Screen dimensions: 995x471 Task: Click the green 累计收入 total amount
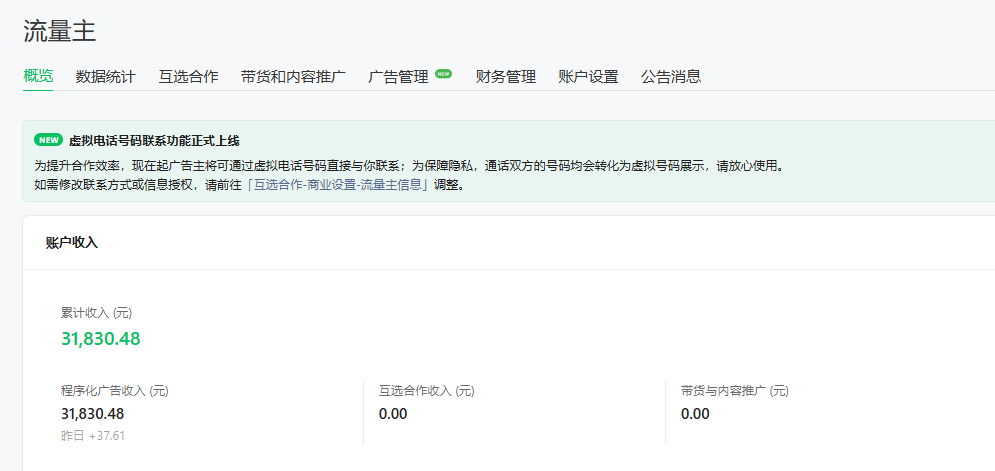100,339
